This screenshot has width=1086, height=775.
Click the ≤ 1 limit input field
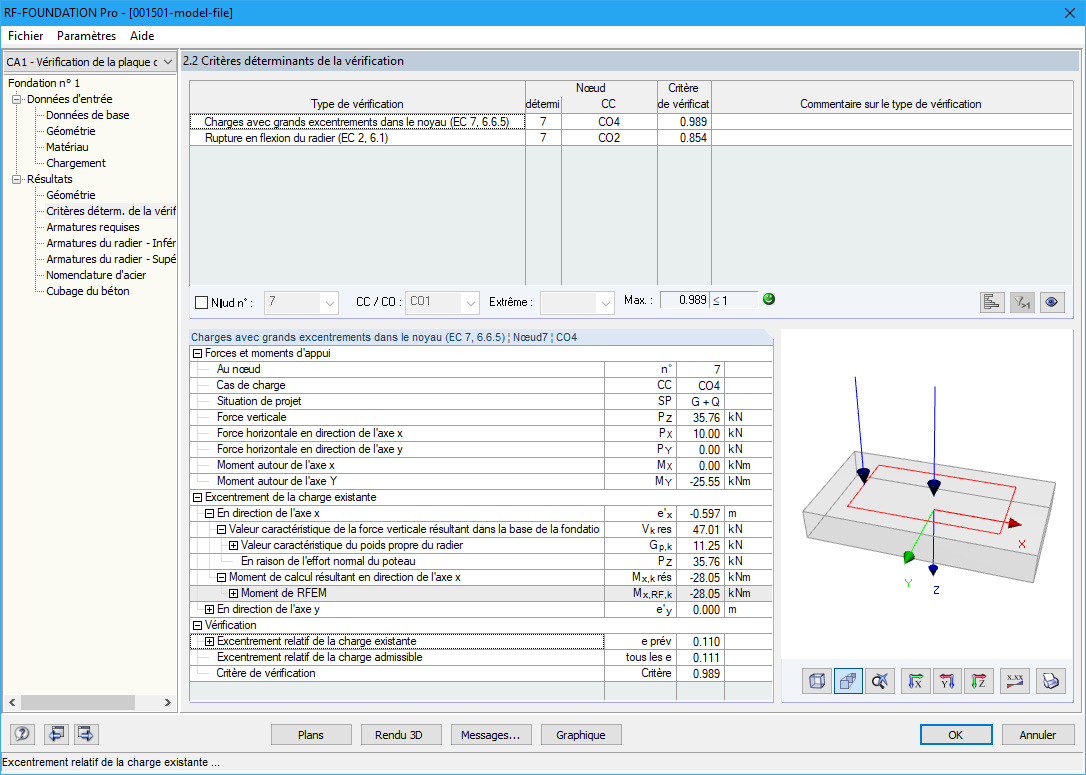[733, 300]
